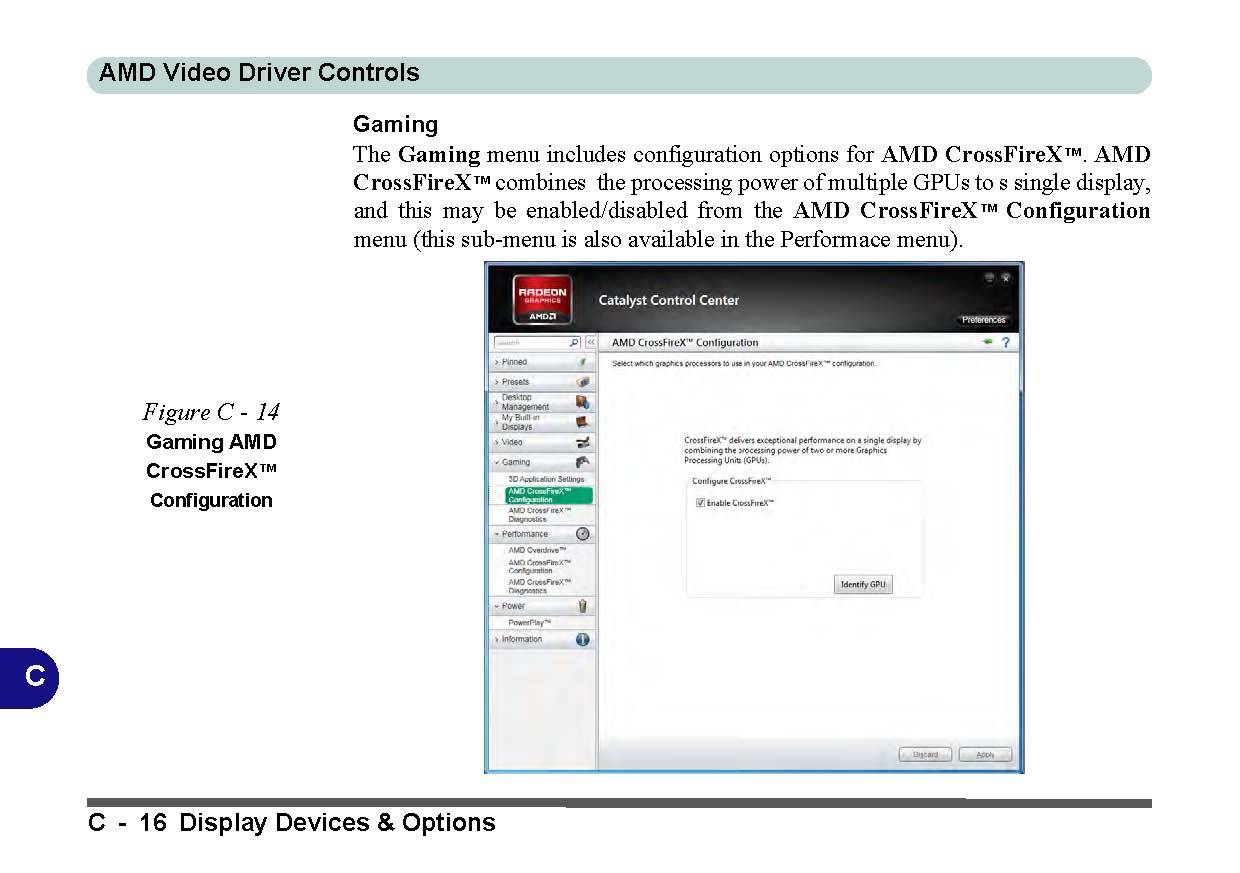Open AMD CrossFireX Configuration under Performance

click(540, 566)
